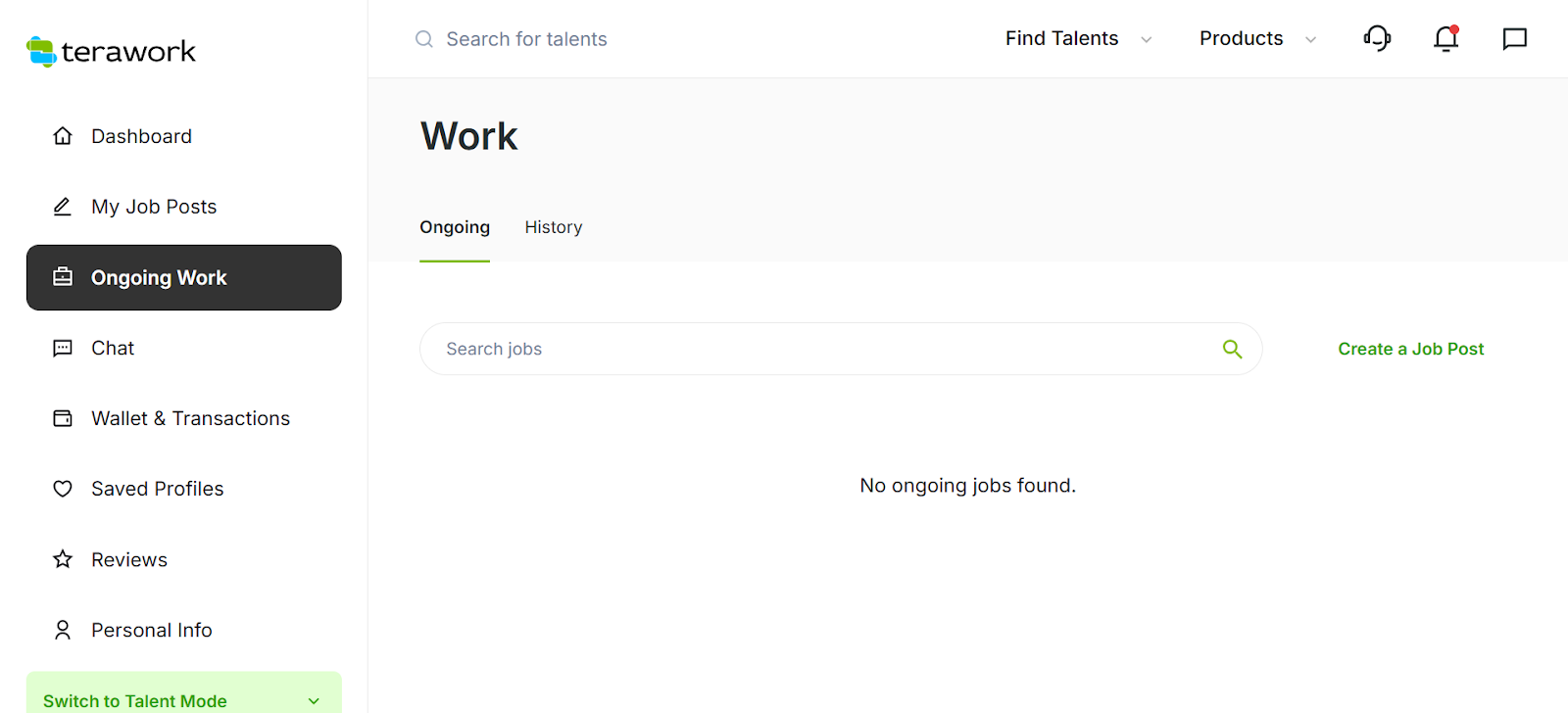The height and width of the screenshot is (713, 1568).
Task: Click the Wallet & Transactions icon
Action: click(63, 418)
